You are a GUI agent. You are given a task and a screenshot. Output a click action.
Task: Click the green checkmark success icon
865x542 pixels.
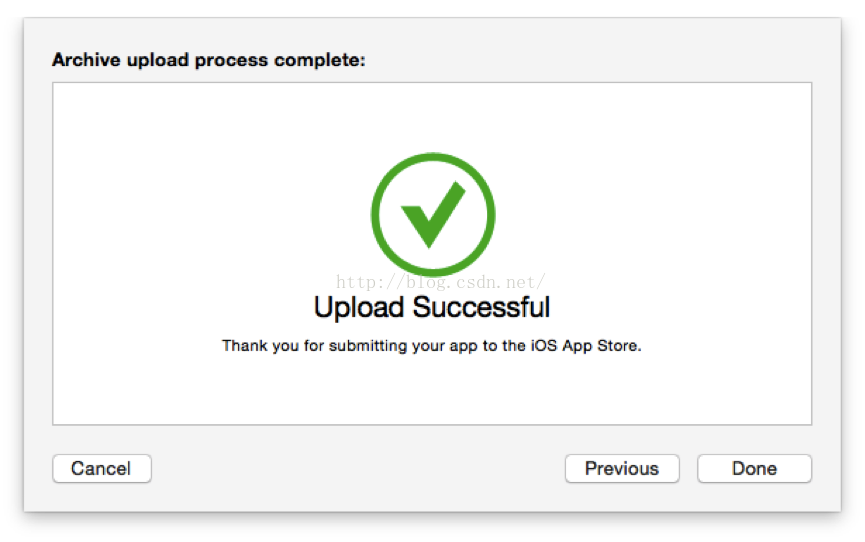point(433,213)
